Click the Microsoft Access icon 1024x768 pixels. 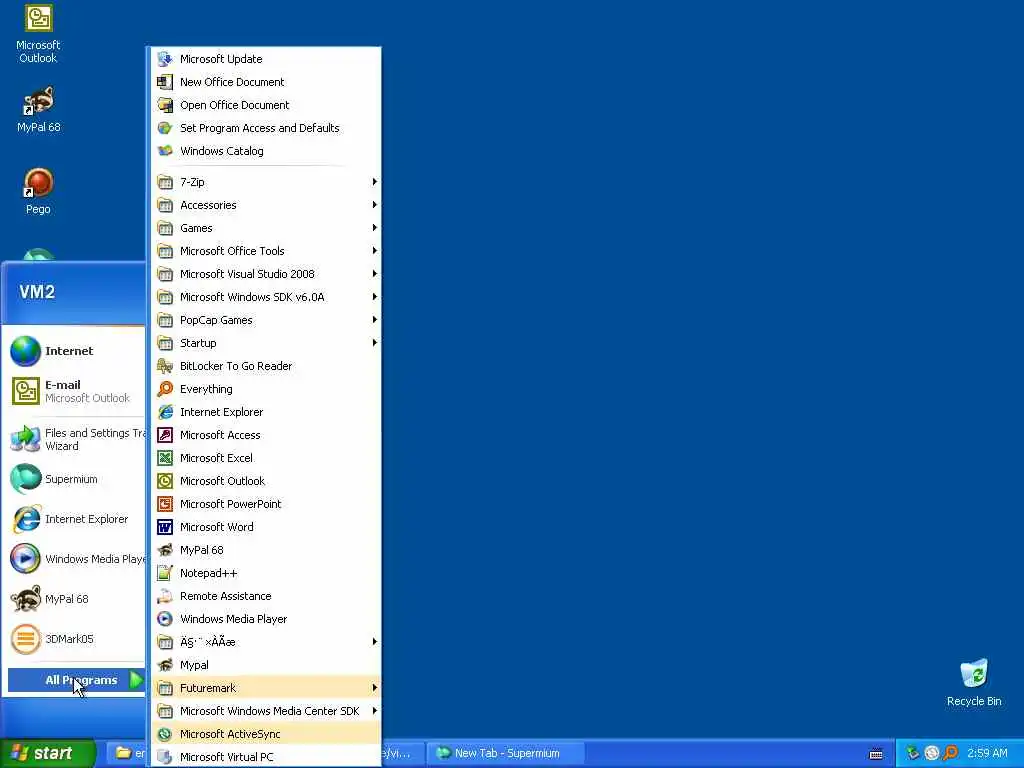click(x=165, y=435)
